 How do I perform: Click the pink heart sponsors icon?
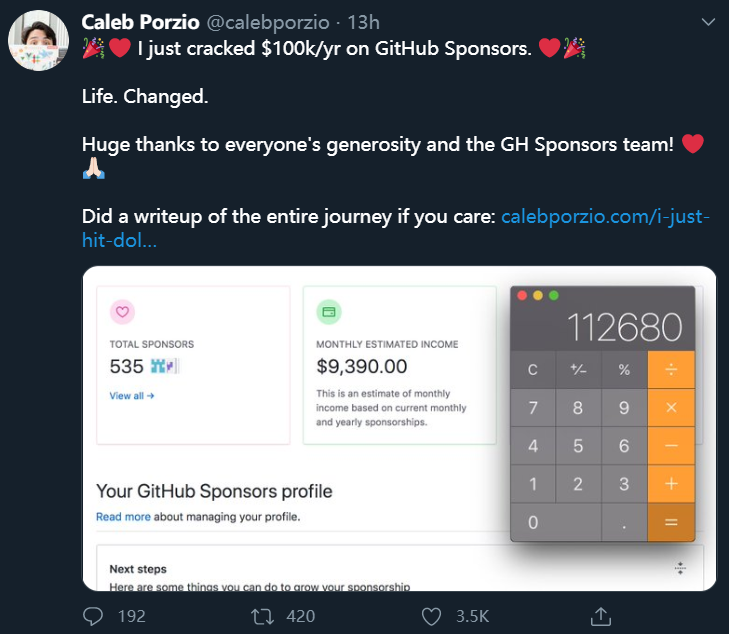122,312
